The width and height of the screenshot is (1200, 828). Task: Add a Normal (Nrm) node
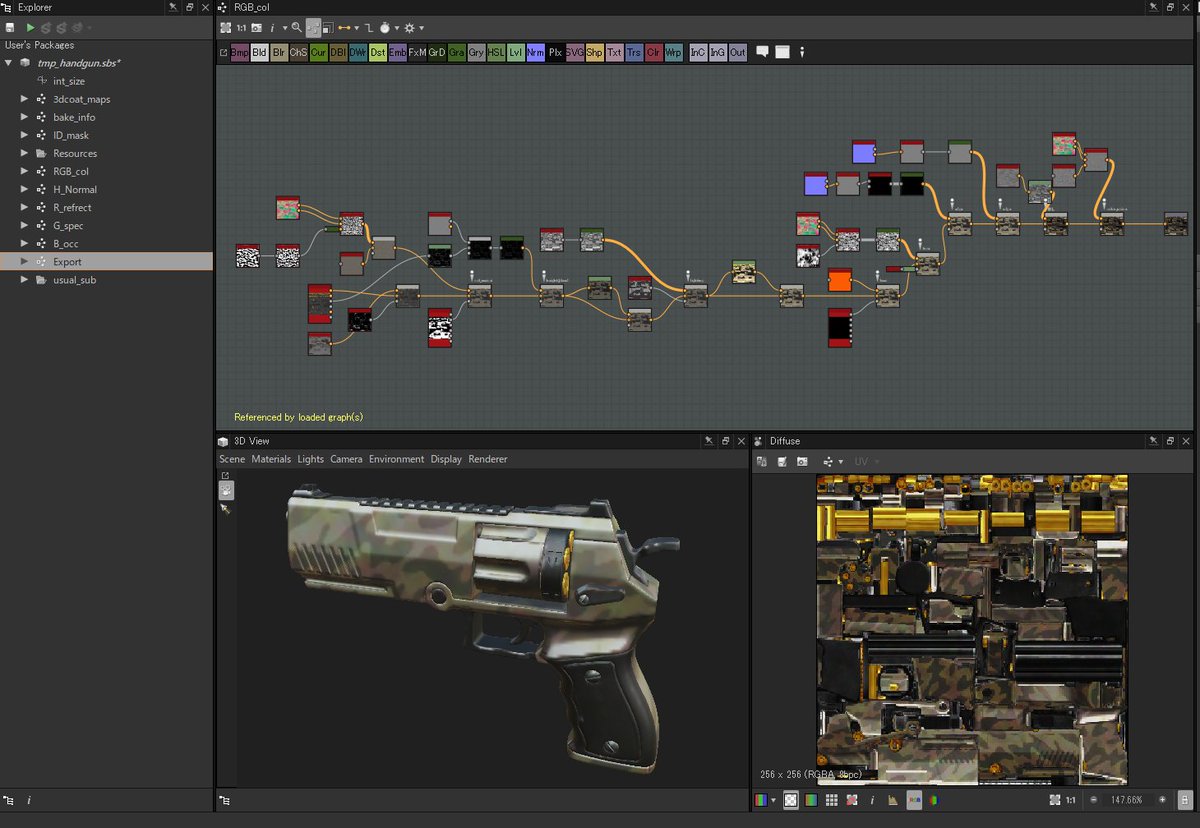click(x=535, y=52)
